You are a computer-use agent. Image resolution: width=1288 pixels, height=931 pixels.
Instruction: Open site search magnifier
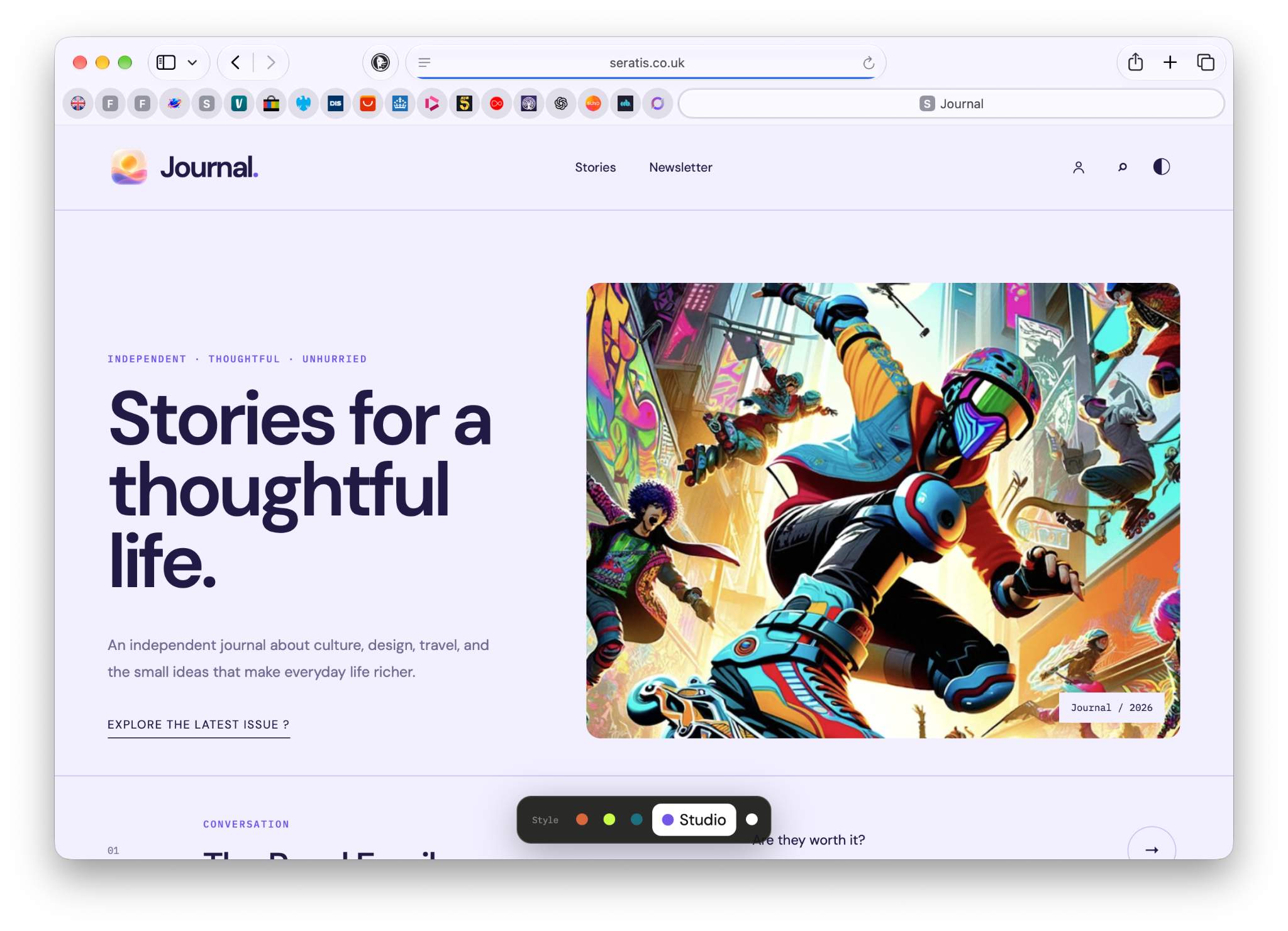point(1122,167)
